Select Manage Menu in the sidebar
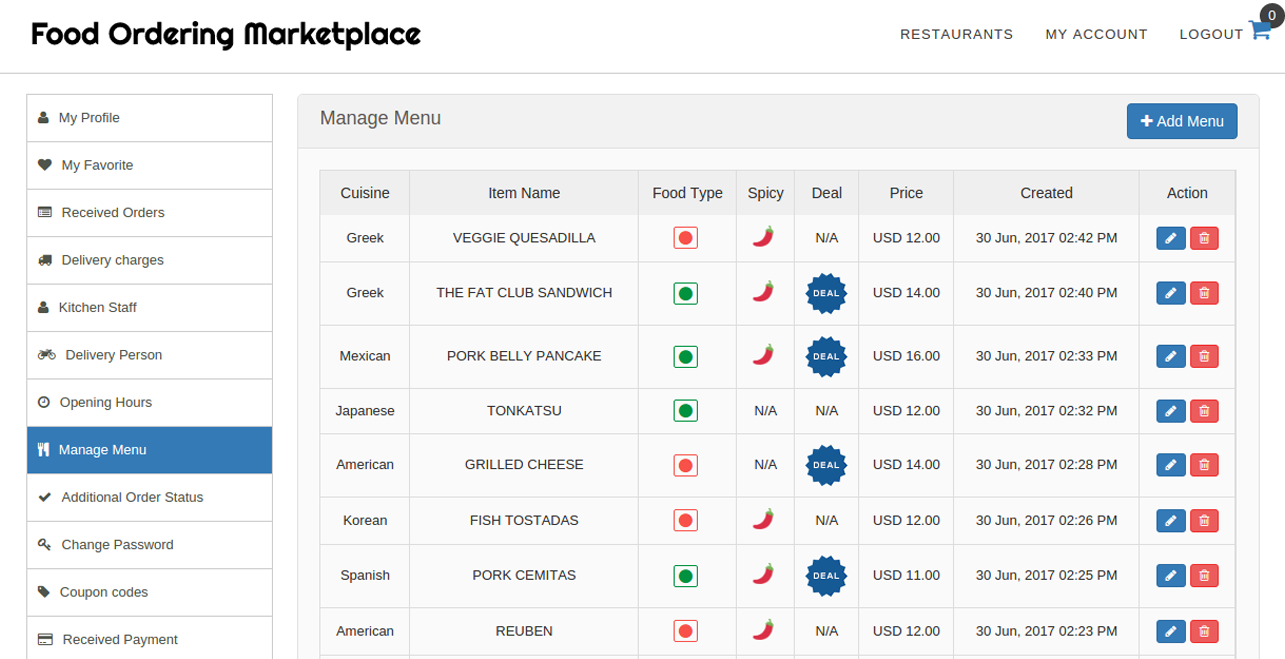The image size is (1285, 659). coord(149,450)
